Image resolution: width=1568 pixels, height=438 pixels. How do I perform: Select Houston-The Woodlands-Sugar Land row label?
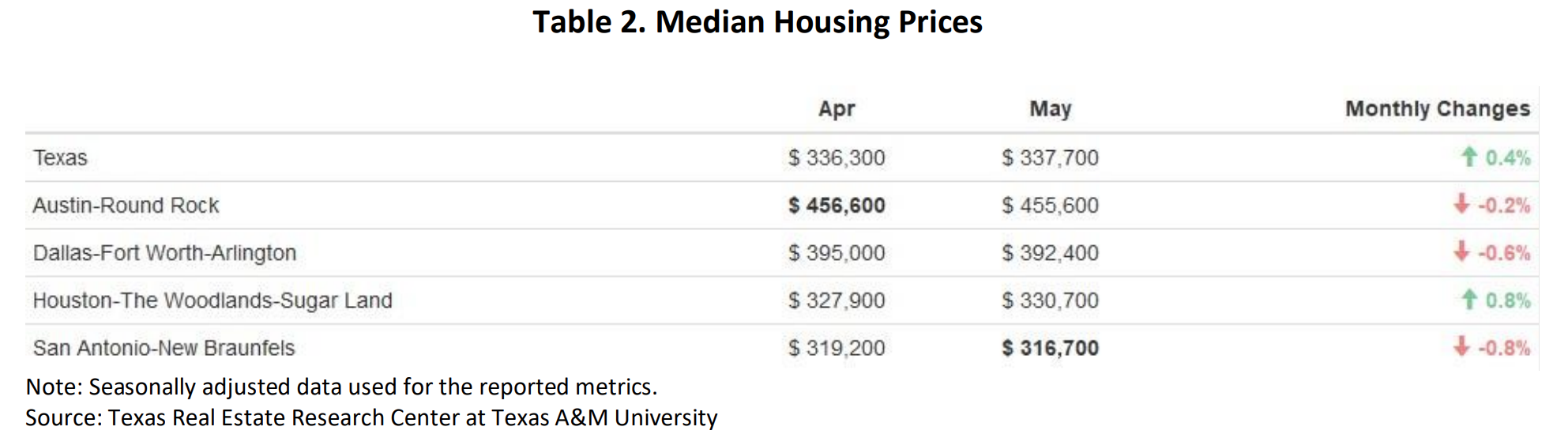(x=212, y=300)
